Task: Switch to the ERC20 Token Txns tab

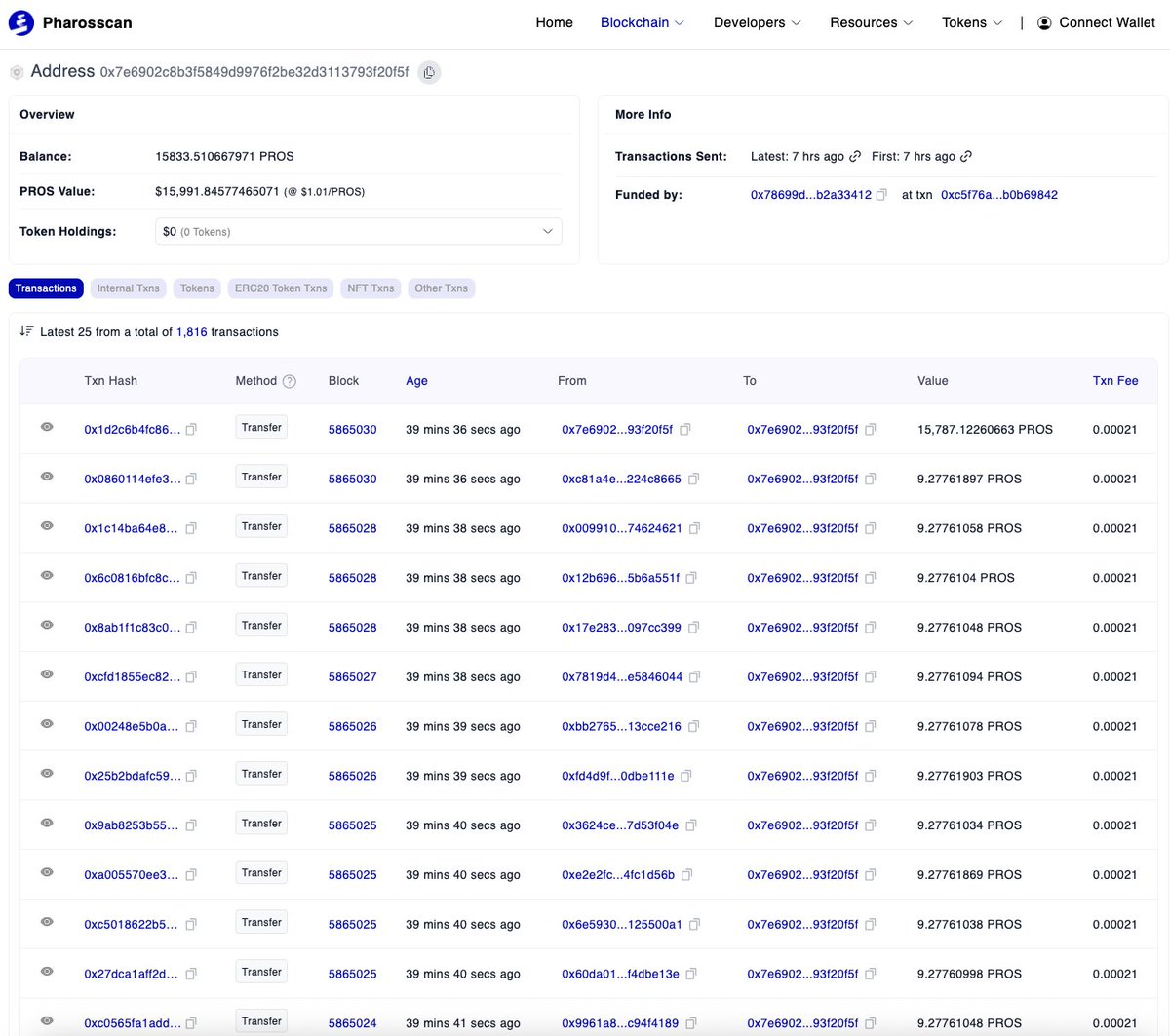Action: (281, 288)
